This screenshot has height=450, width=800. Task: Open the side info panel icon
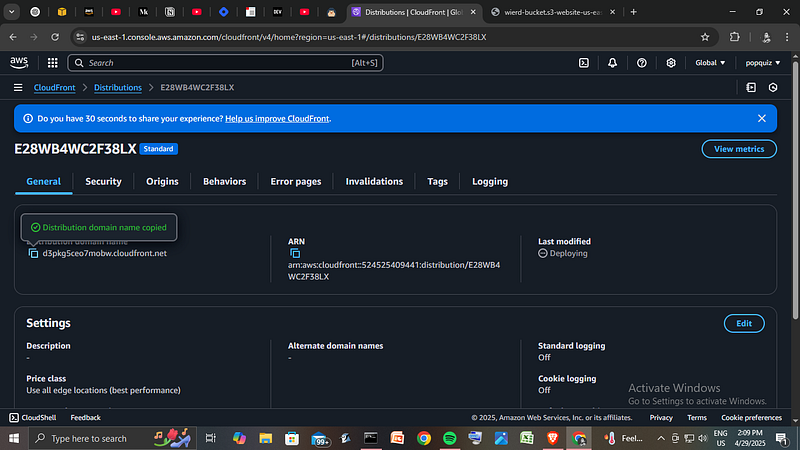click(751, 88)
